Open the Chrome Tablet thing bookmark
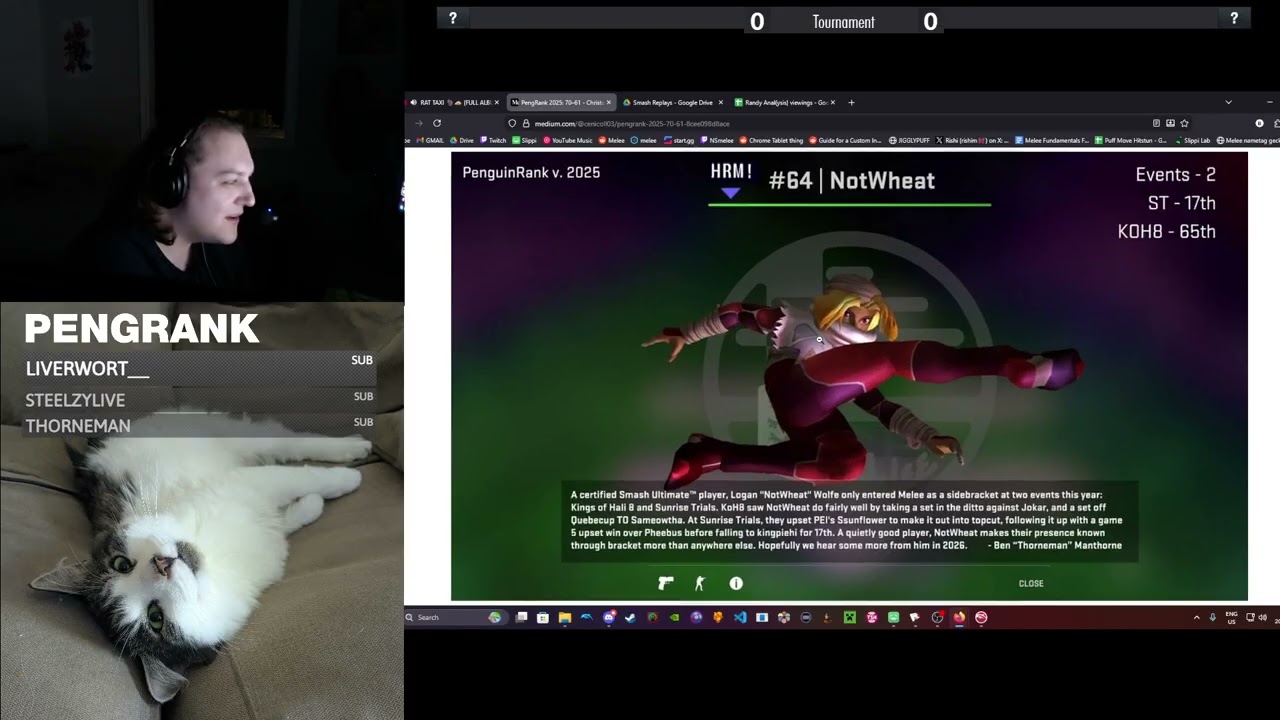The width and height of the screenshot is (1280, 720). 771,140
